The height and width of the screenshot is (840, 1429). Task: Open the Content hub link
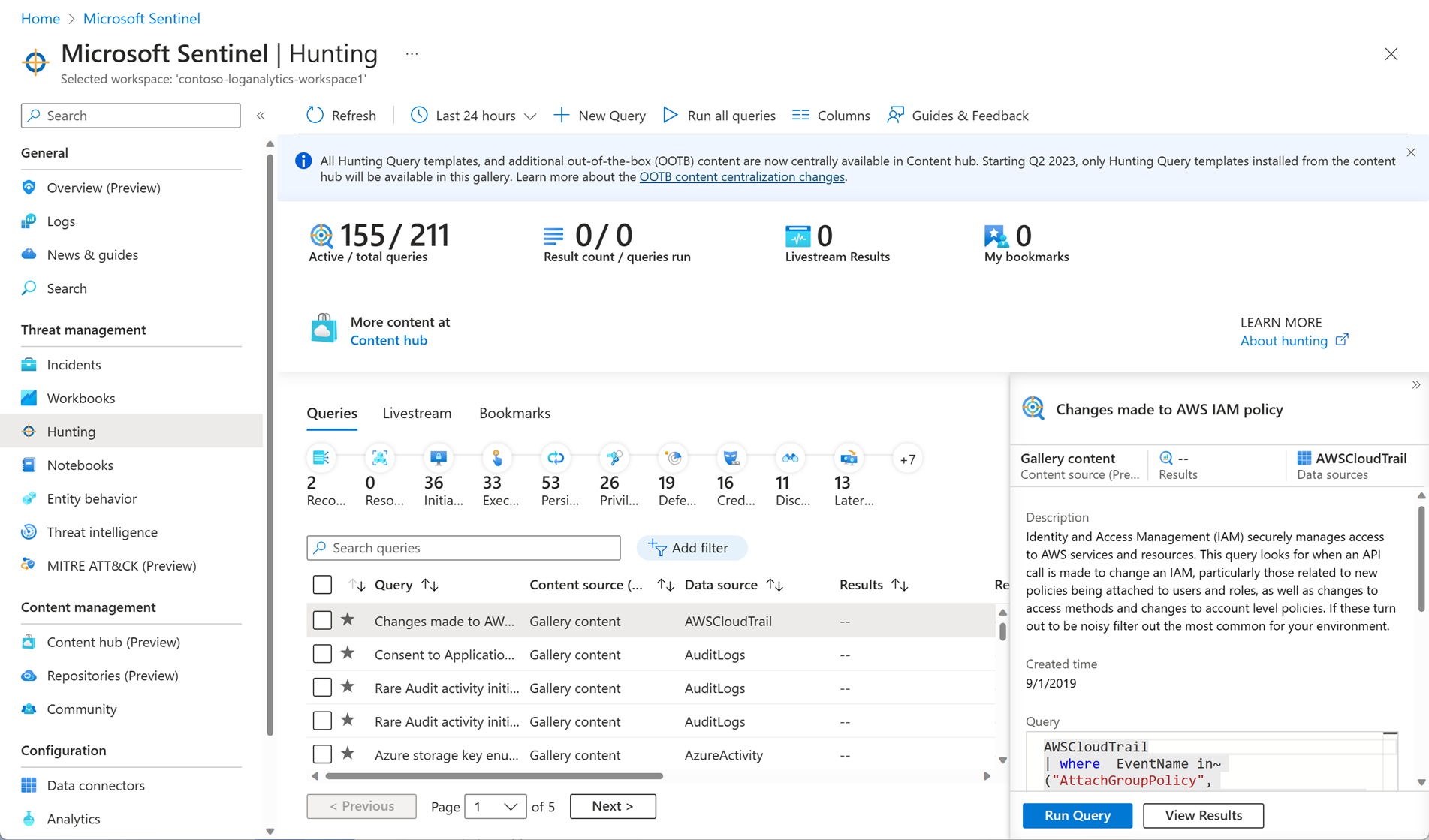(x=388, y=340)
